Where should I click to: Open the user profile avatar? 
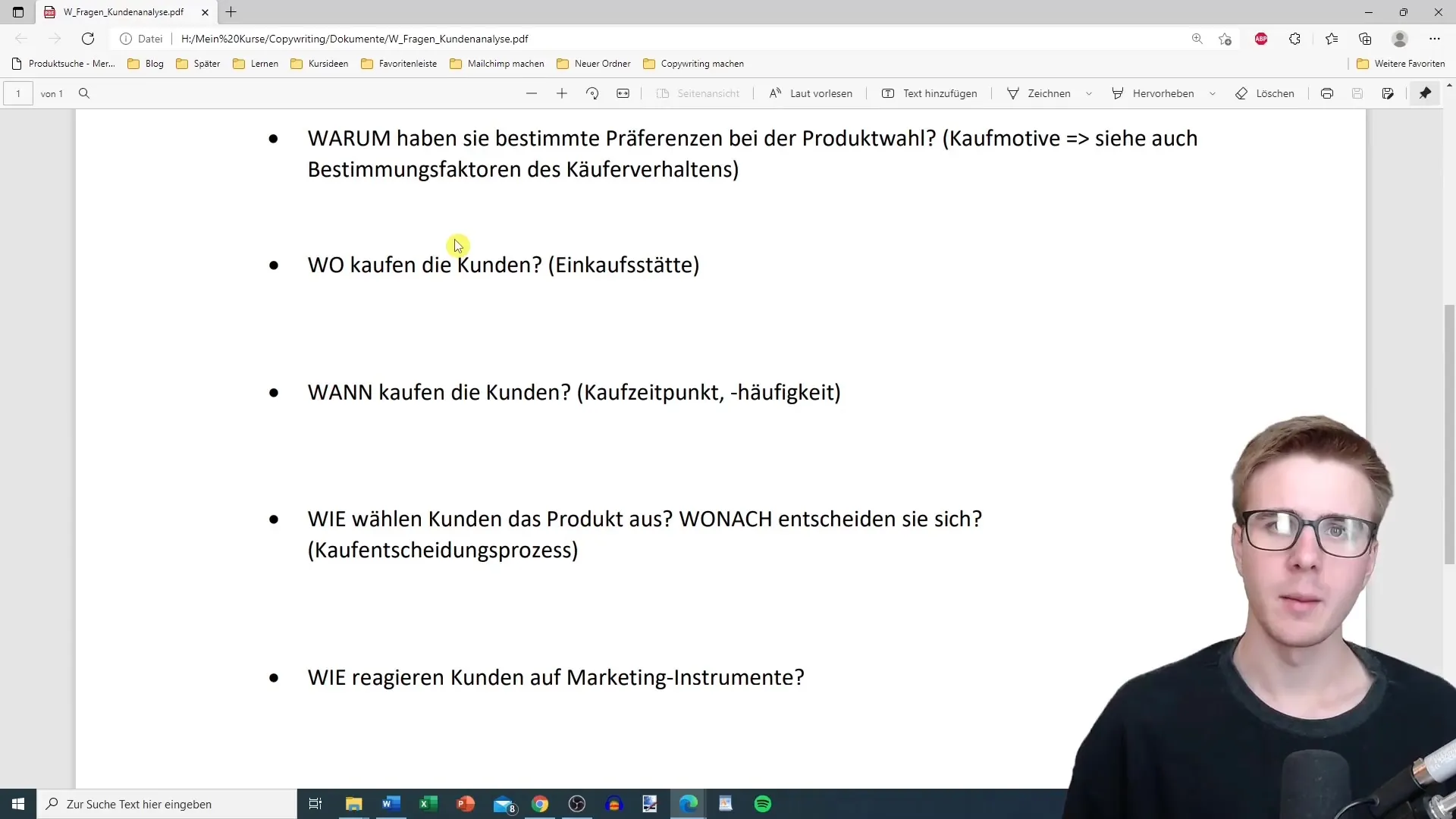pos(1400,39)
